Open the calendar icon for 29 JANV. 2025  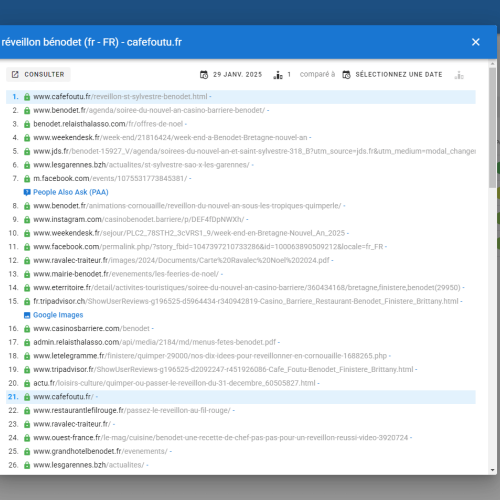204,75
